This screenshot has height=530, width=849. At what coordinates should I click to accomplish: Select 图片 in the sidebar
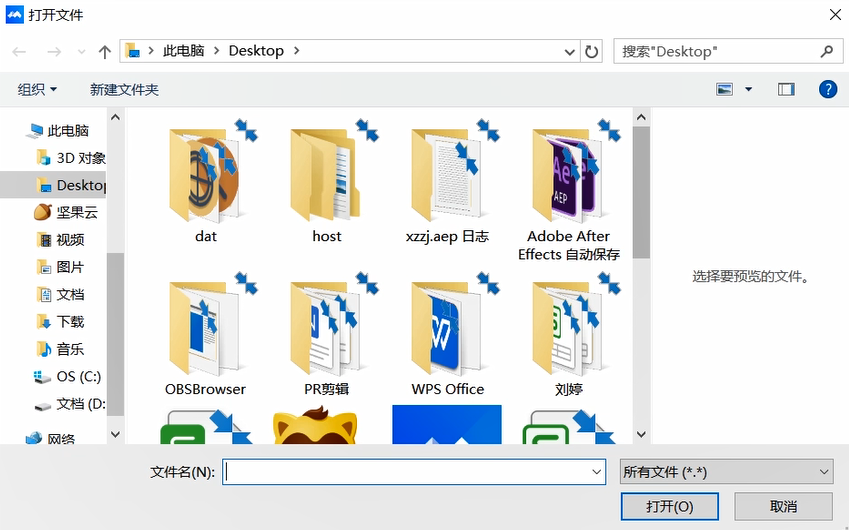[x=61, y=267]
